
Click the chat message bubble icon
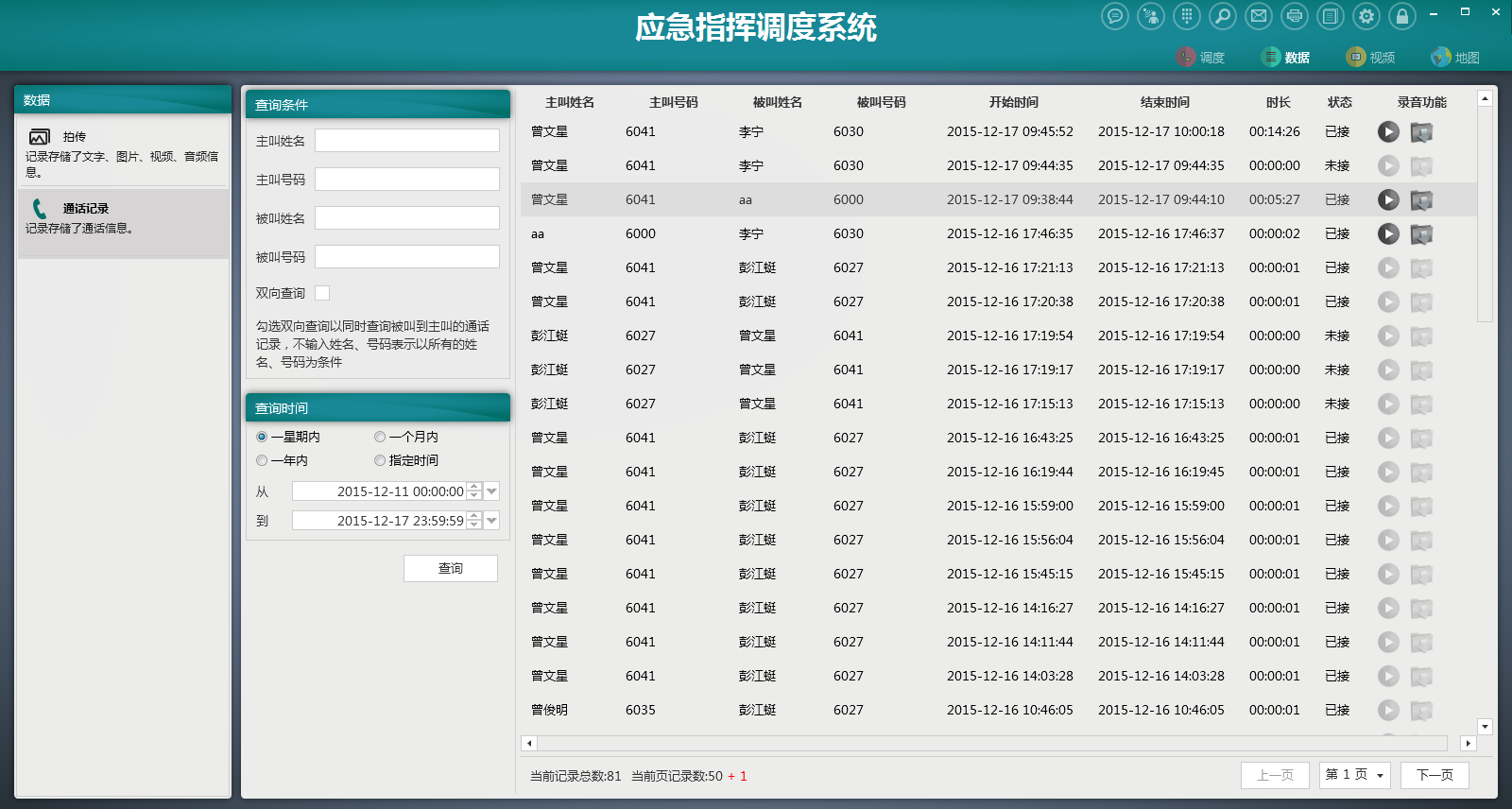pos(1115,16)
